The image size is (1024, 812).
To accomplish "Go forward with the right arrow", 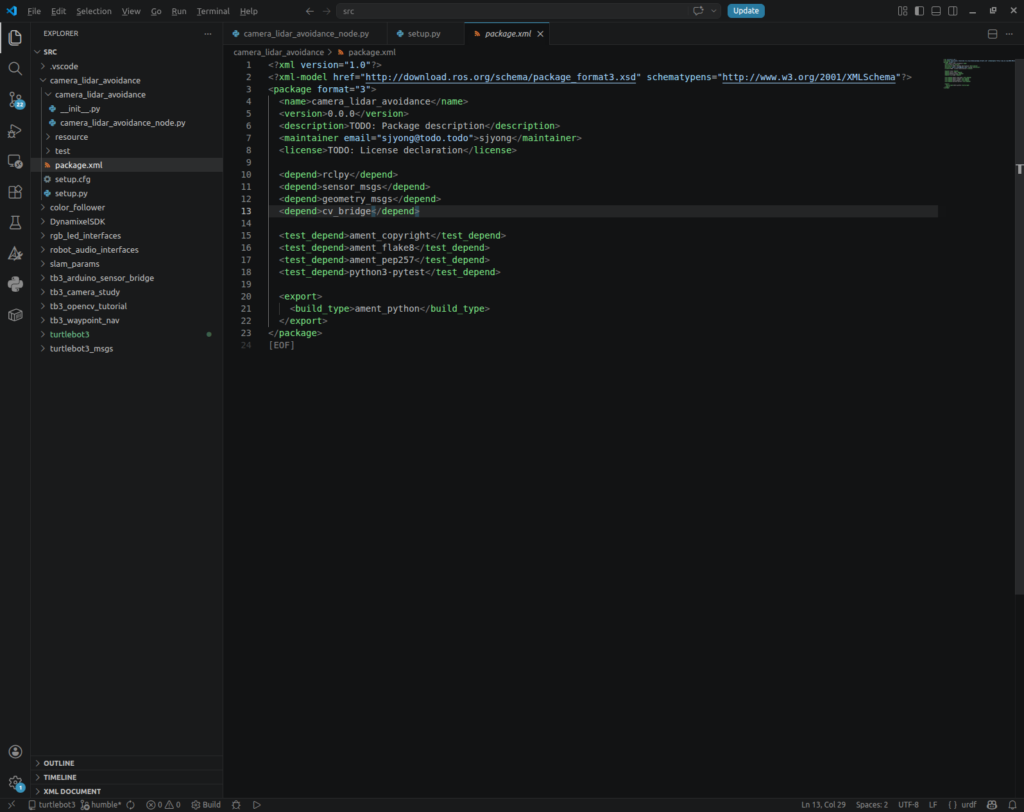I will coord(327,11).
